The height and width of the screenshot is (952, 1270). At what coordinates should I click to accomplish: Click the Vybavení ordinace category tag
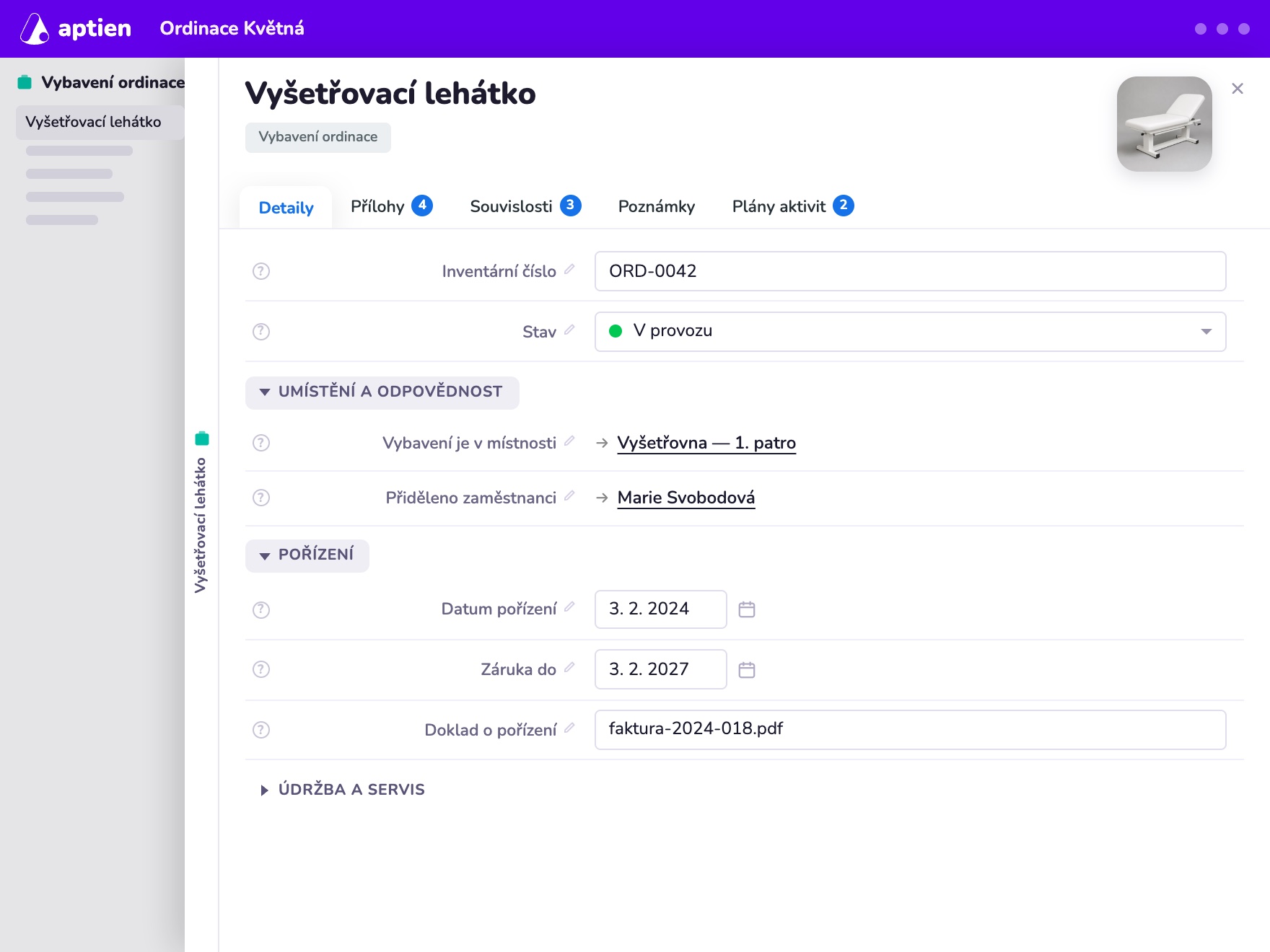click(318, 137)
